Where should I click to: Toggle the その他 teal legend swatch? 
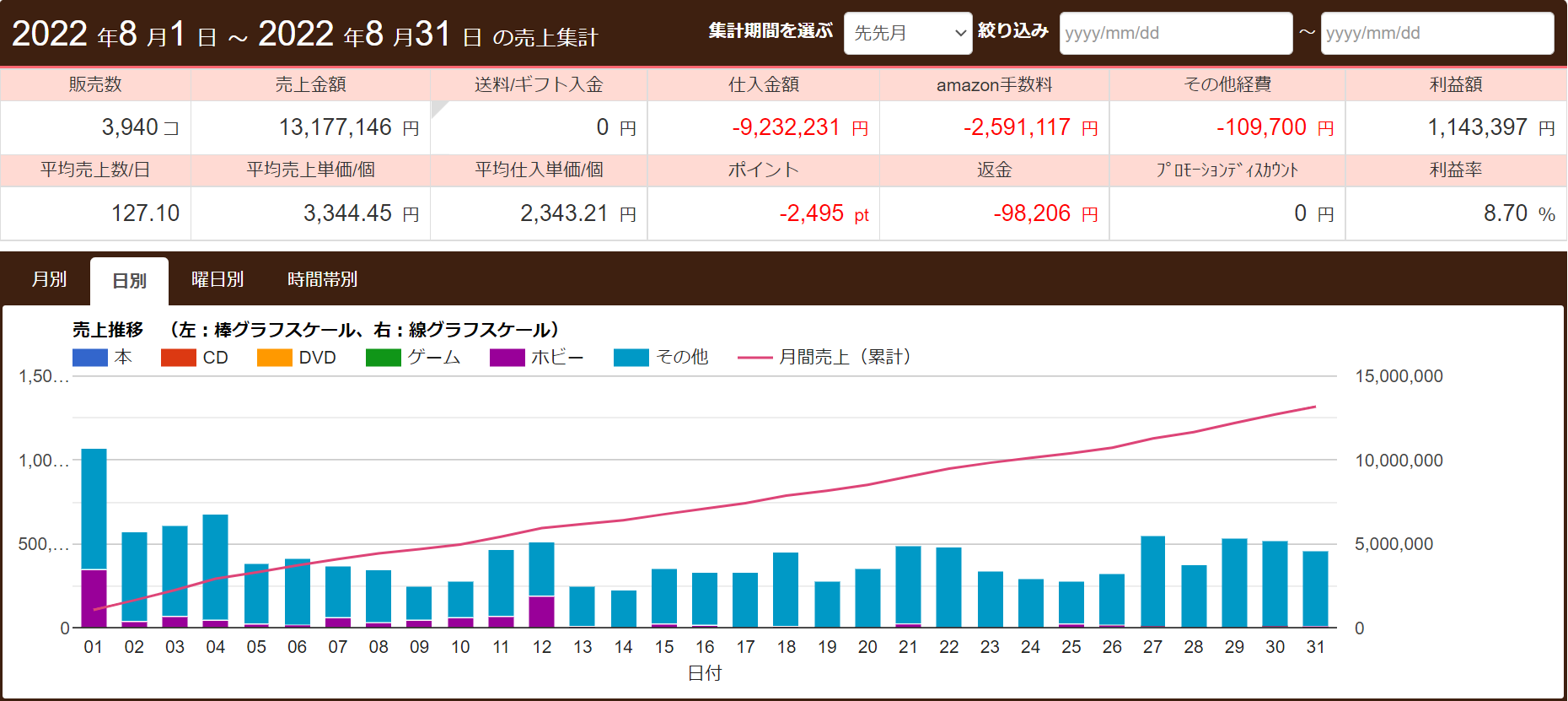pyautogui.click(x=631, y=358)
